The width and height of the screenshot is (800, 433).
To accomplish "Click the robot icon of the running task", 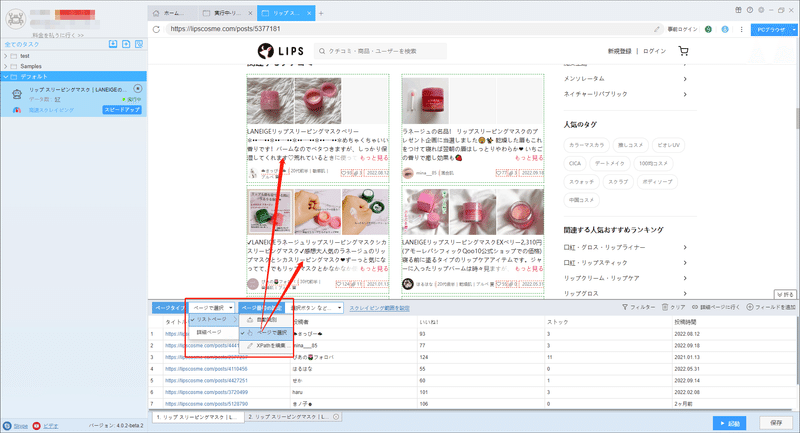I will tap(17, 93).
